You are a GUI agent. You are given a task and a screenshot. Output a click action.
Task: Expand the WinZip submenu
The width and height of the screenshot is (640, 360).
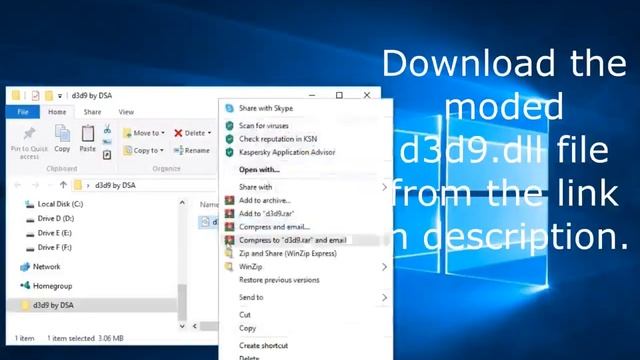(x=306, y=267)
